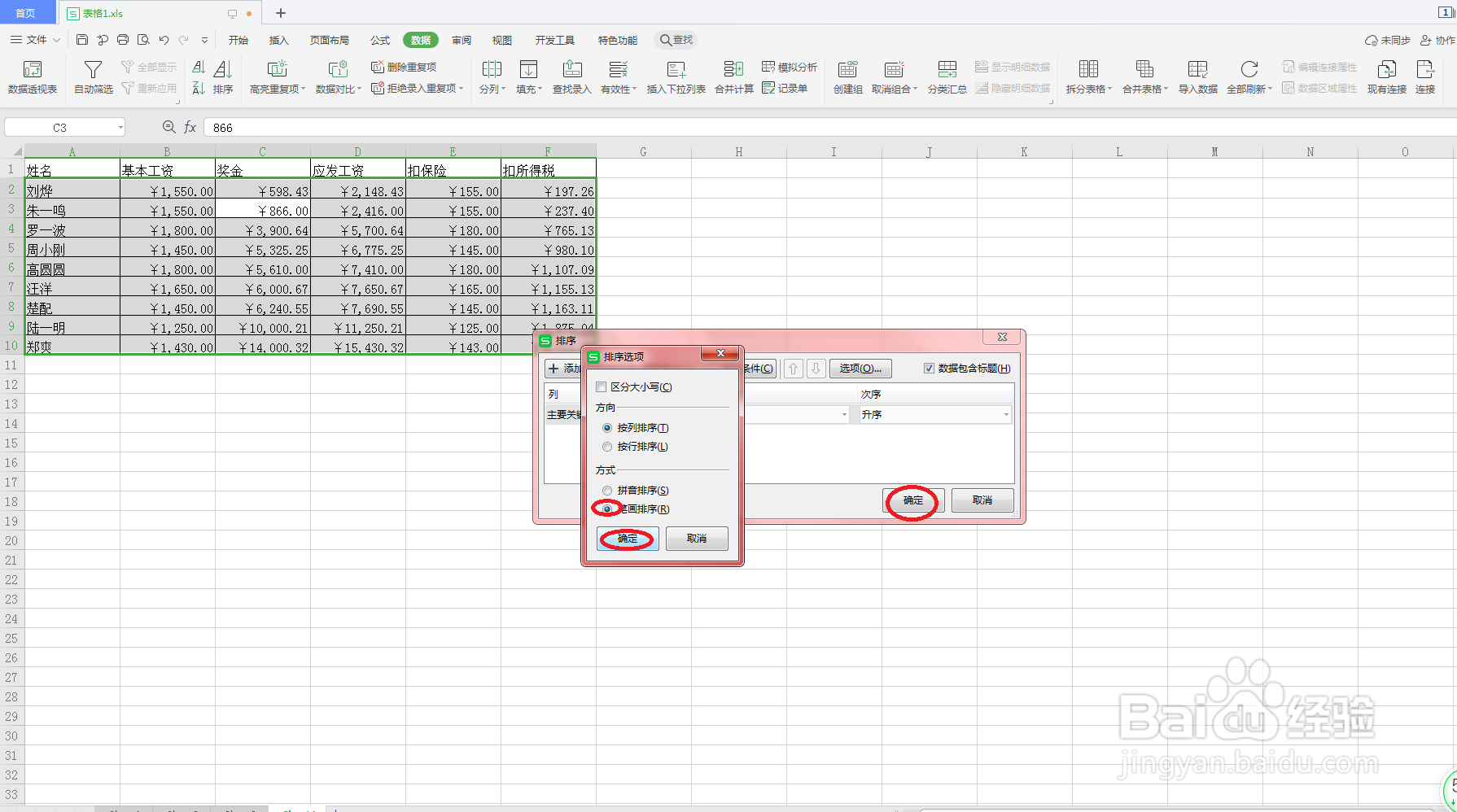The height and width of the screenshot is (812, 1457).
Task: Click OK (确定) in Sort Options dialog
Action: point(628,539)
